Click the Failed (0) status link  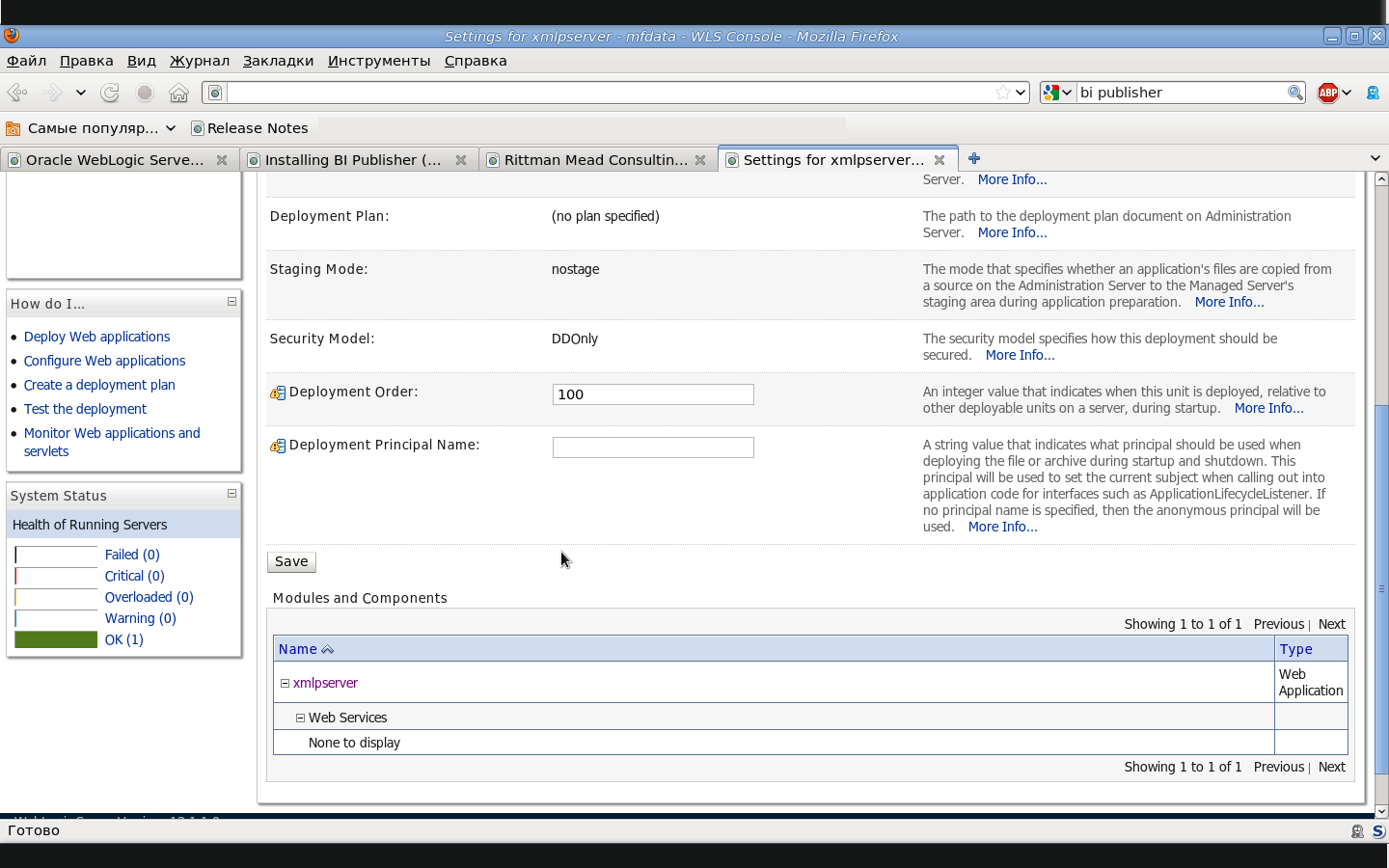[x=132, y=555]
